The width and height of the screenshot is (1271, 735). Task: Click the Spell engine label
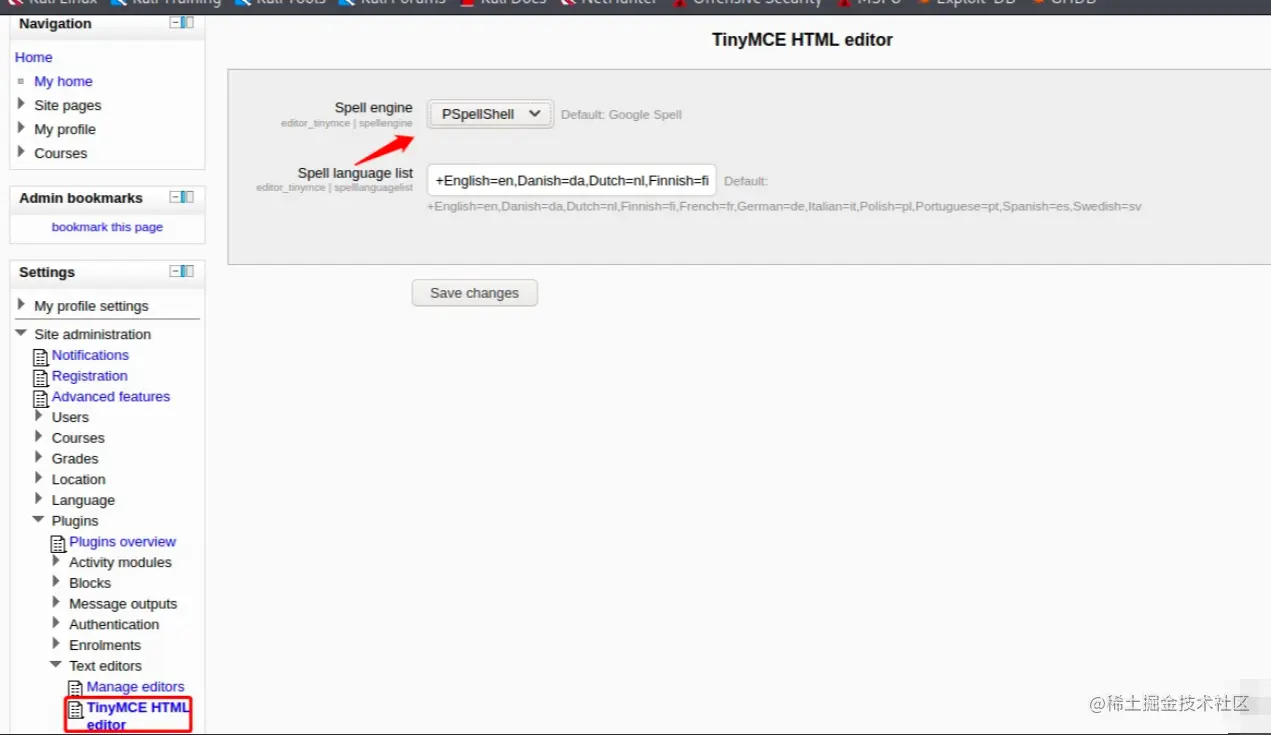tap(373, 107)
